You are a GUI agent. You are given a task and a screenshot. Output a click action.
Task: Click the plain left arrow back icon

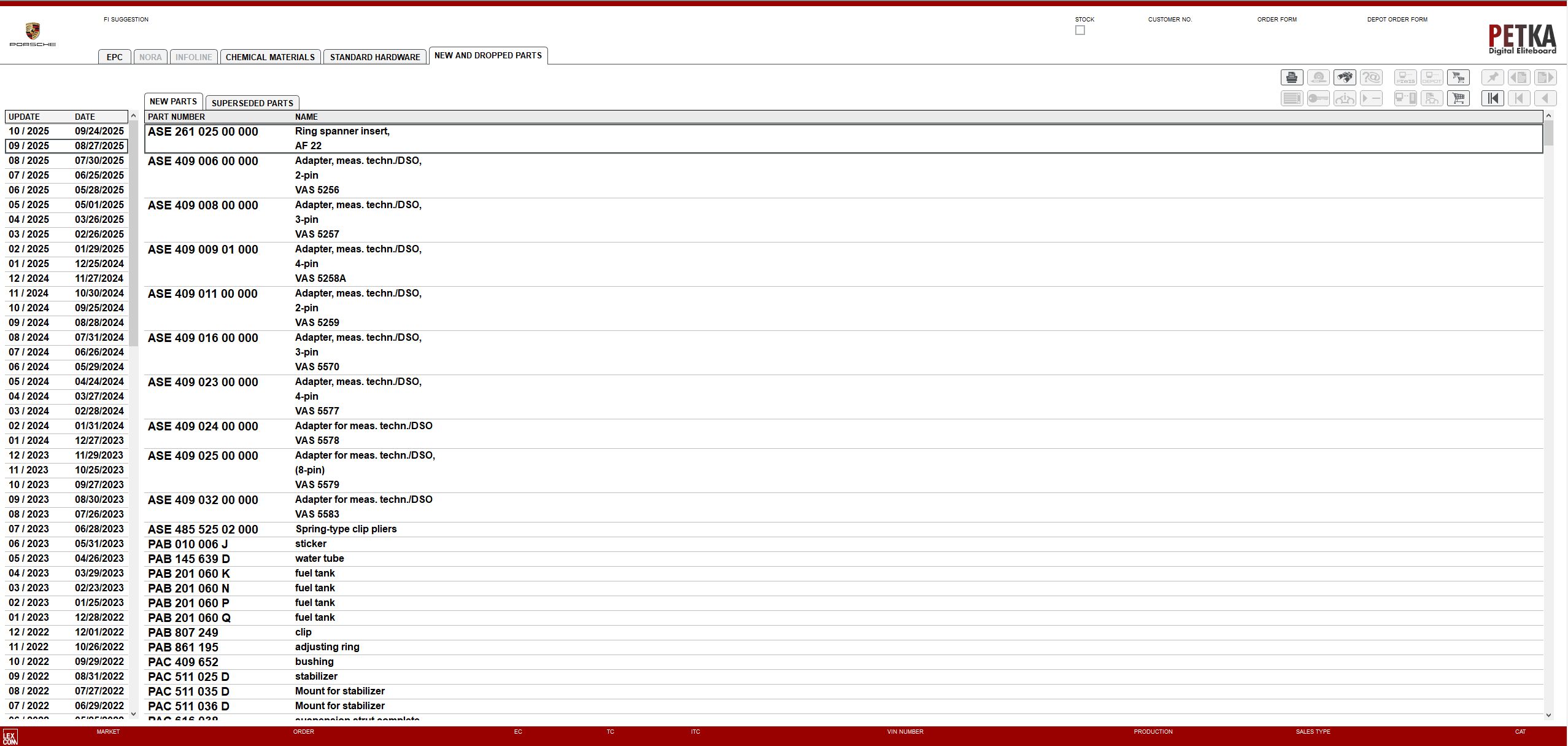tap(1545, 98)
